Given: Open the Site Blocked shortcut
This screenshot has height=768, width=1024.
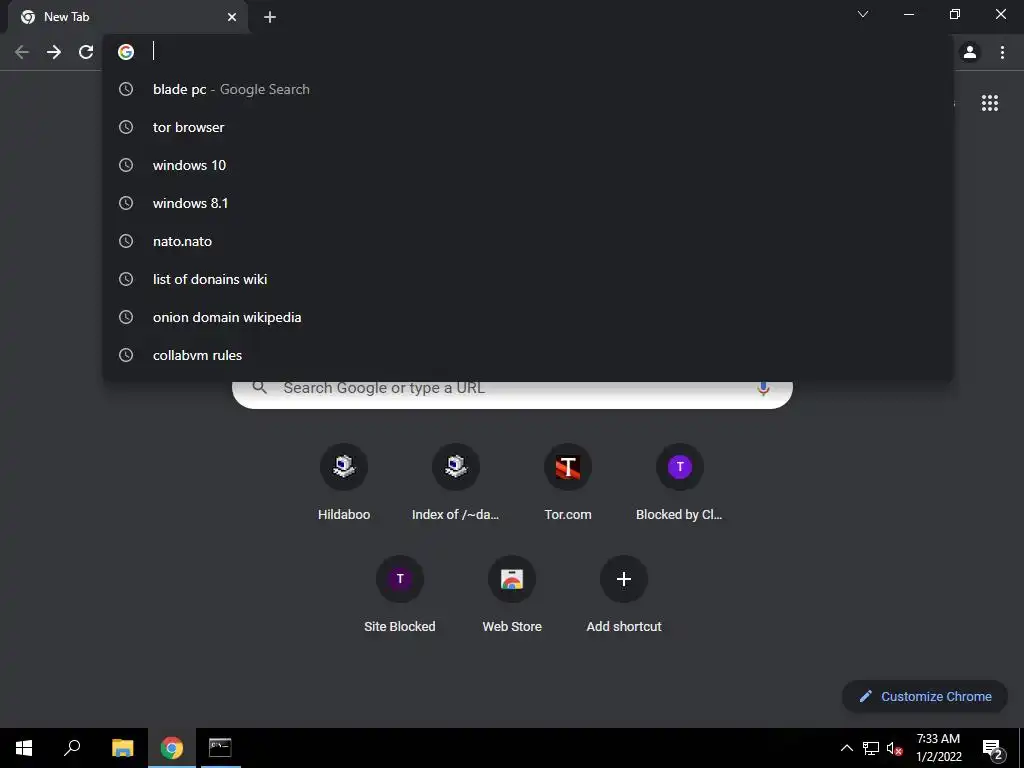Looking at the screenshot, I should point(400,595).
